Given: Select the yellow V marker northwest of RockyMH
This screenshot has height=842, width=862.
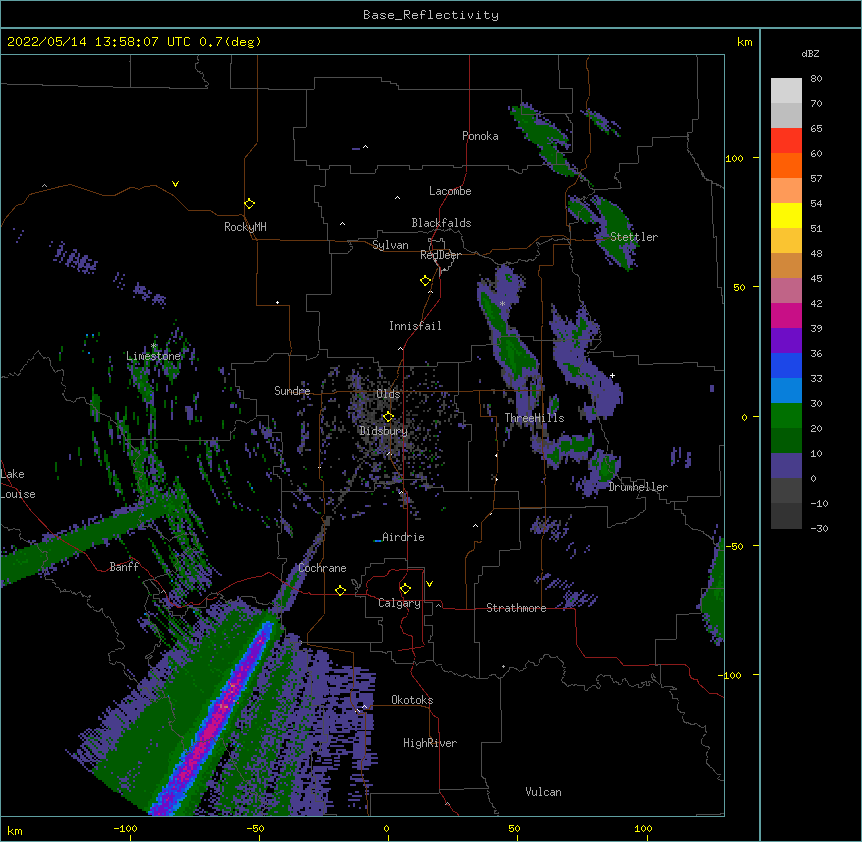Looking at the screenshot, I should point(175,184).
